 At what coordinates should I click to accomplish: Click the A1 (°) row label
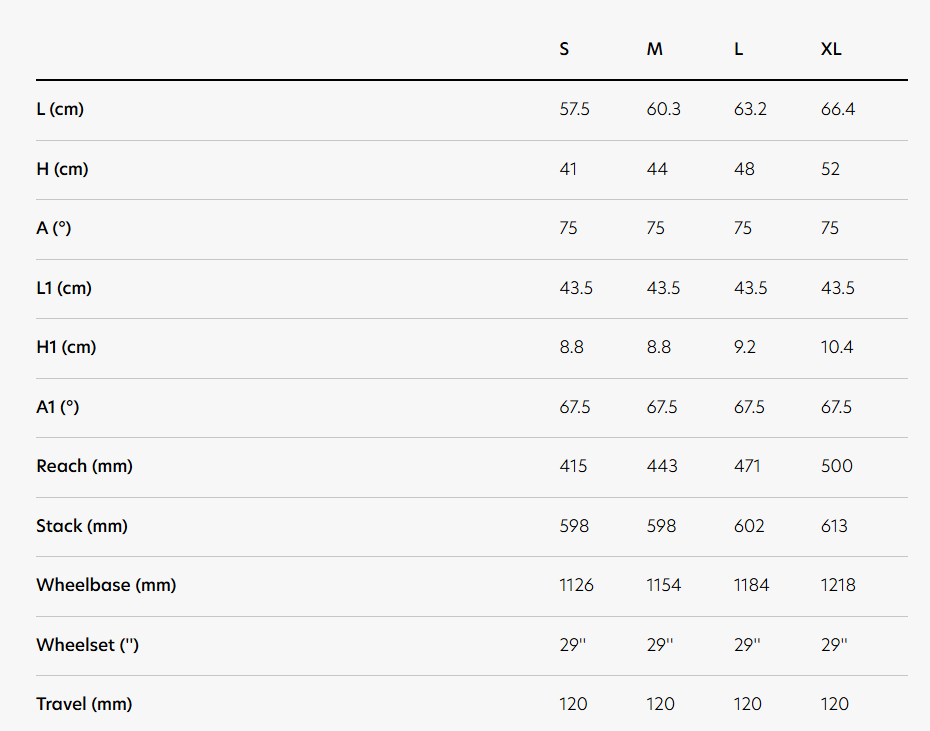58,407
